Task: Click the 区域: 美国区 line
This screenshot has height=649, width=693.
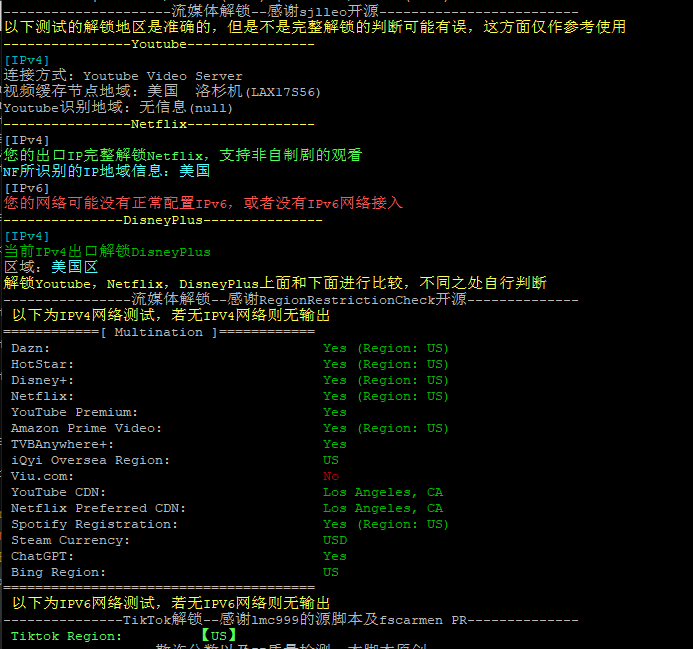Action: pyautogui.click(x=51, y=267)
